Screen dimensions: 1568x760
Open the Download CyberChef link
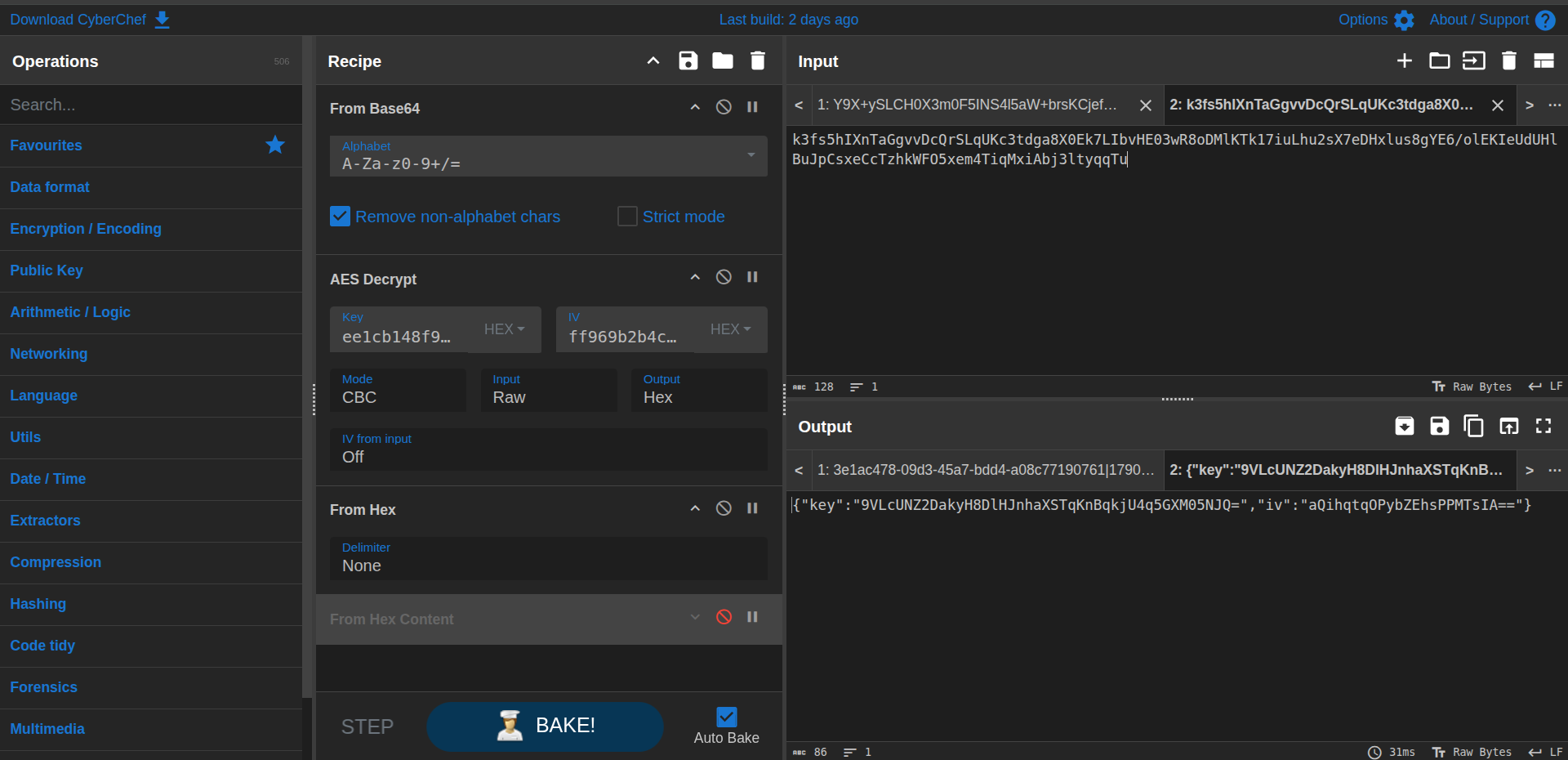(90, 20)
